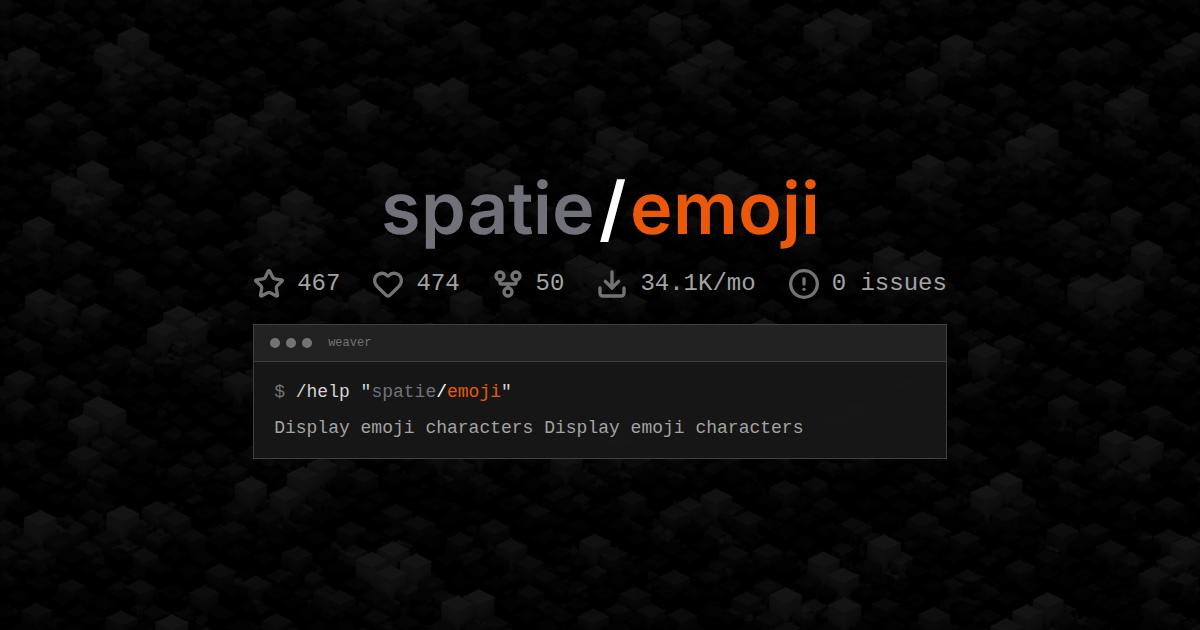Select the 474 likes count
The height and width of the screenshot is (630, 1200).
pyautogui.click(x=437, y=283)
